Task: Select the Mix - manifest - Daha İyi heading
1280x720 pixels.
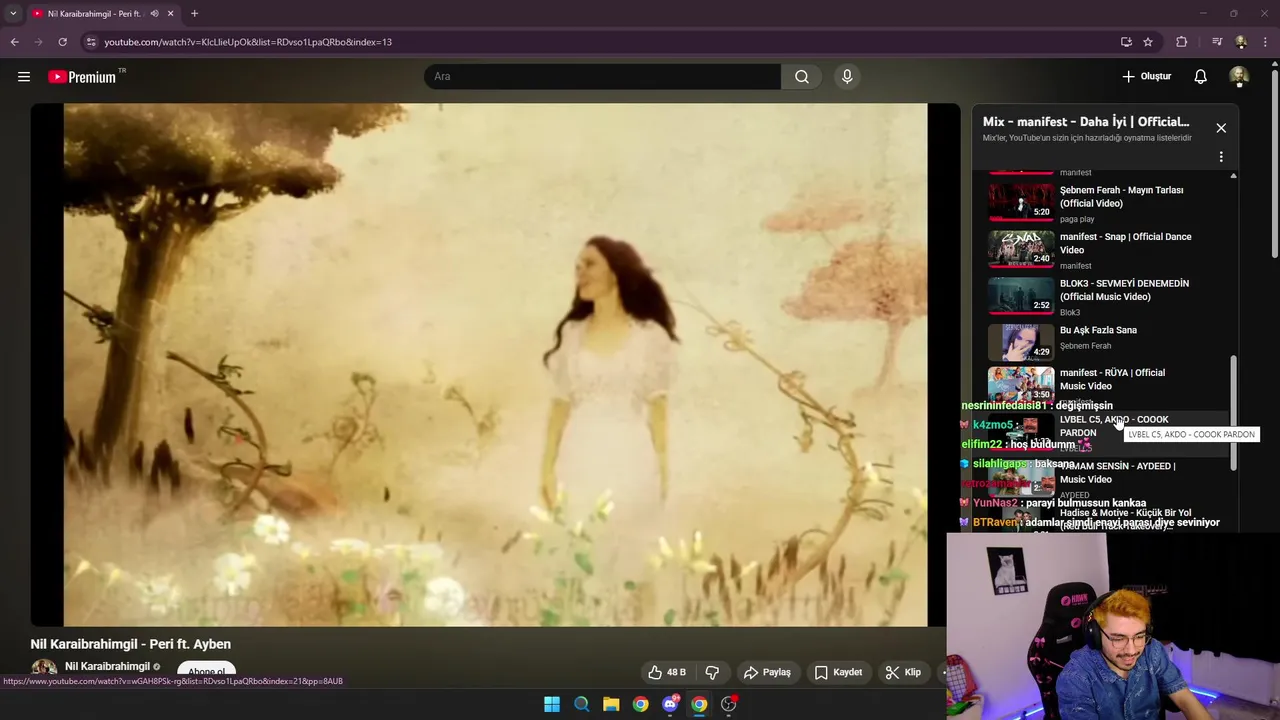Action: point(1086,122)
